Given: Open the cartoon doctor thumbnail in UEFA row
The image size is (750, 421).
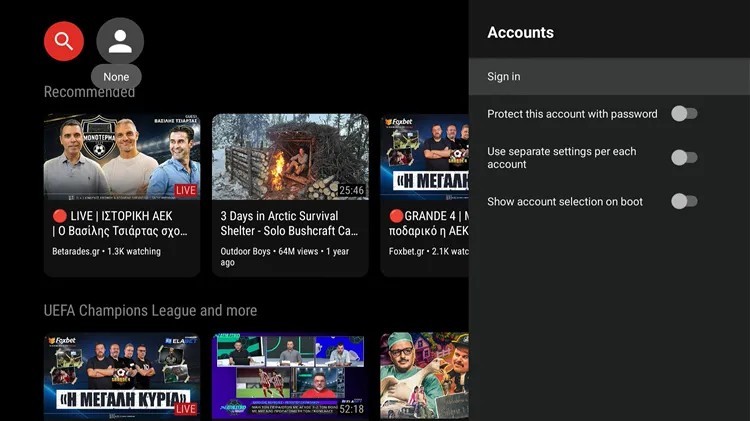Looking at the screenshot, I should (x=424, y=377).
